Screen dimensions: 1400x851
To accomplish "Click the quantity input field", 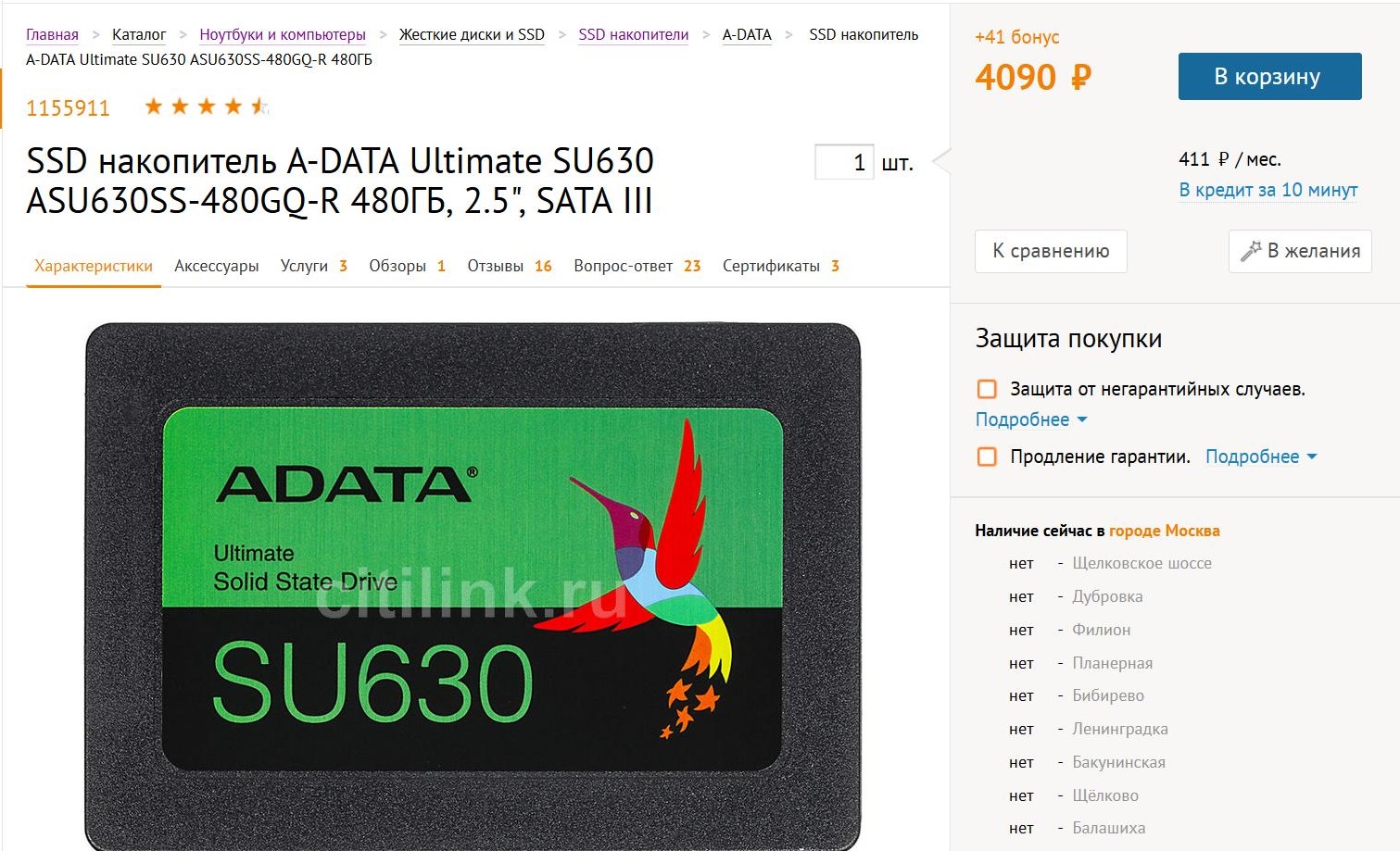I will [x=843, y=162].
